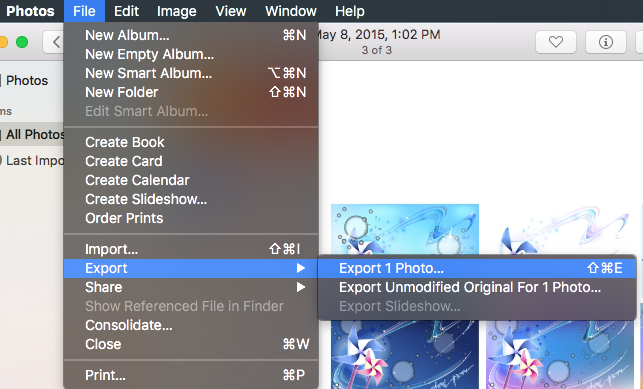This screenshot has width=643, height=389.
Task: Select Photos in the sidebar
Action: click(x=27, y=80)
